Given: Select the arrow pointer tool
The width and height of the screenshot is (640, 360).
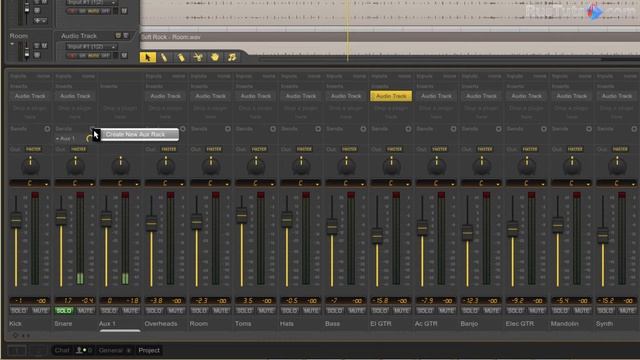Looking at the screenshot, I should tap(147, 57).
